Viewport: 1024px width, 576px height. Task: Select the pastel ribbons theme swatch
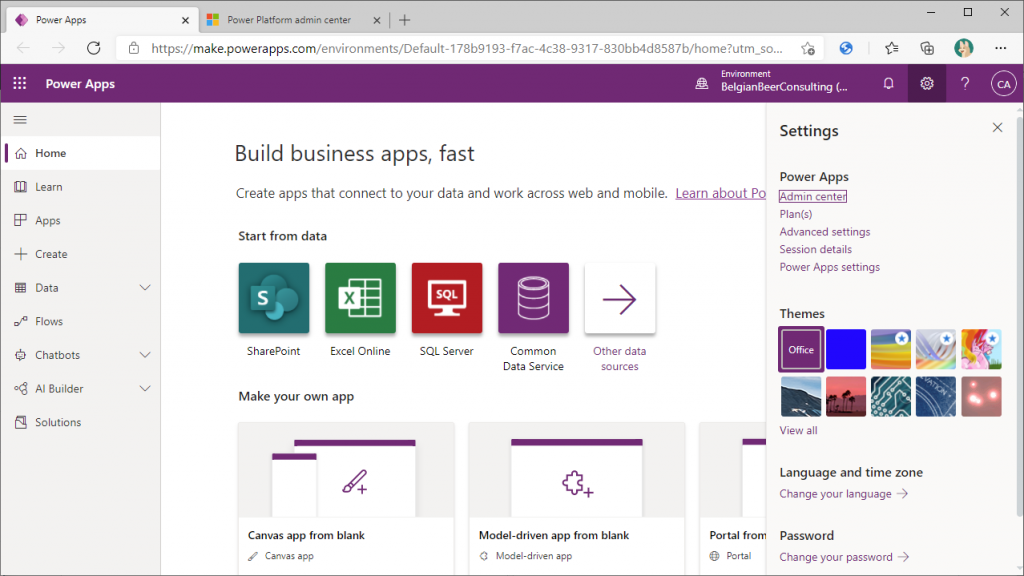(936, 349)
